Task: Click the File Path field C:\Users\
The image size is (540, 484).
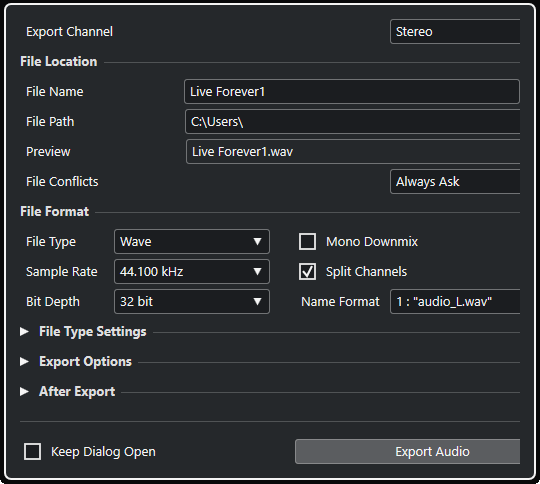Action: point(353,122)
